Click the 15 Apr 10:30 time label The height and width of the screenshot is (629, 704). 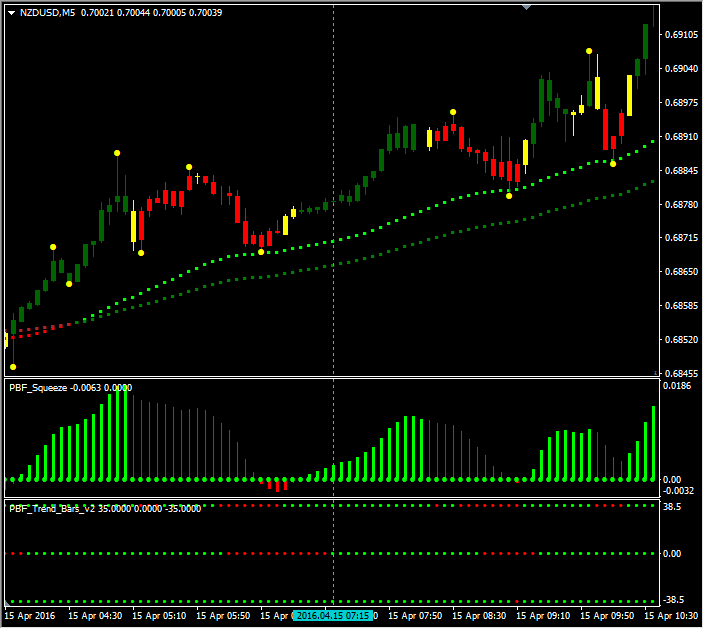pyautogui.click(x=671, y=616)
